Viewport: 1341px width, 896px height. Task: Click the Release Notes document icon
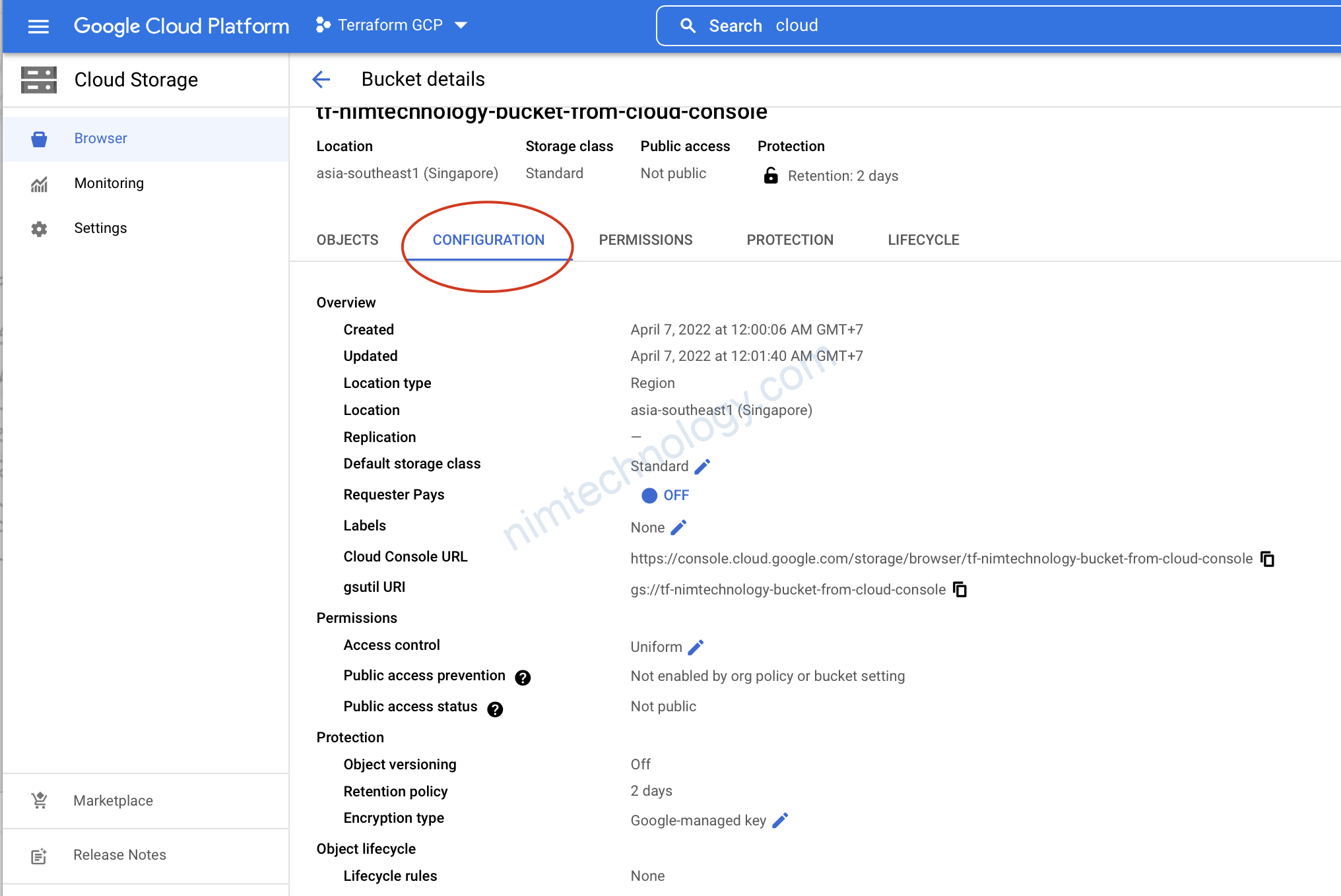[39, 856]
